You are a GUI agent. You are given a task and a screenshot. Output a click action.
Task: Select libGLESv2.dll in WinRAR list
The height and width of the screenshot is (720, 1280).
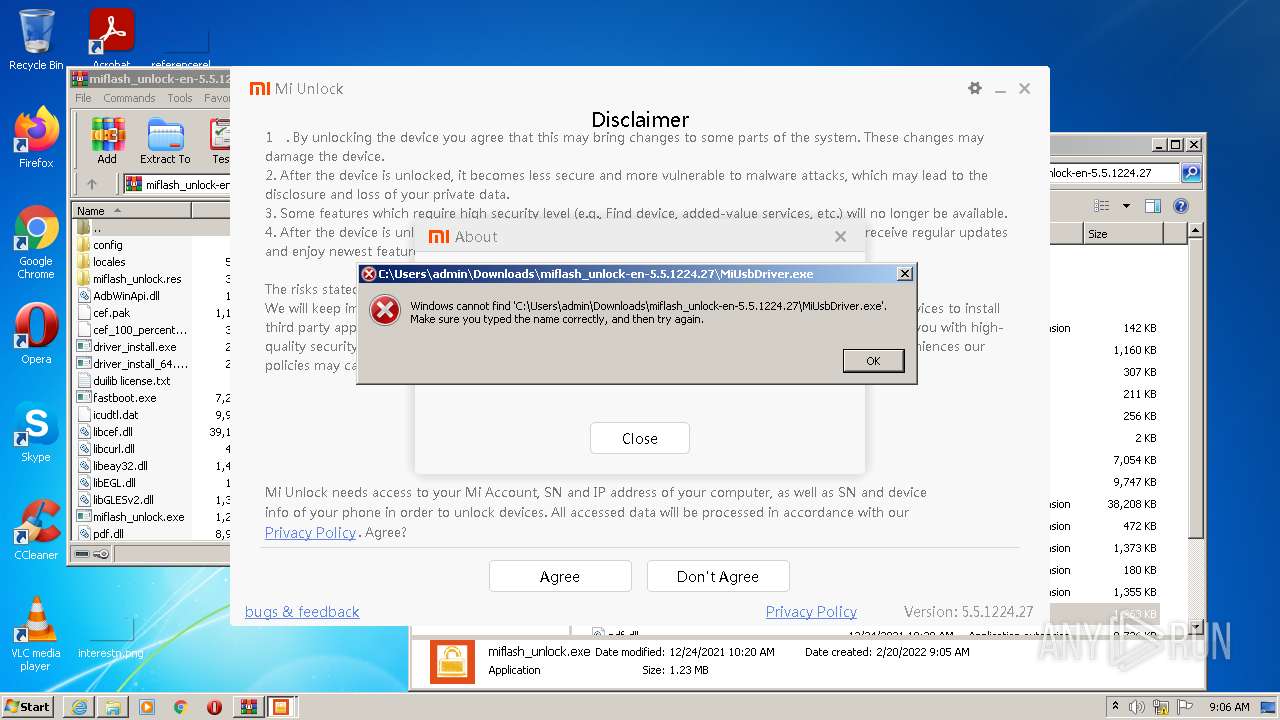pos(123,500)
